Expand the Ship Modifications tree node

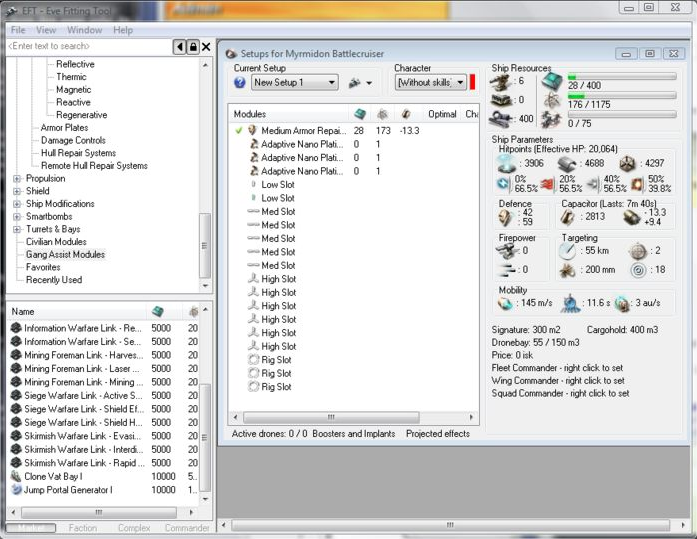point(17,204)
